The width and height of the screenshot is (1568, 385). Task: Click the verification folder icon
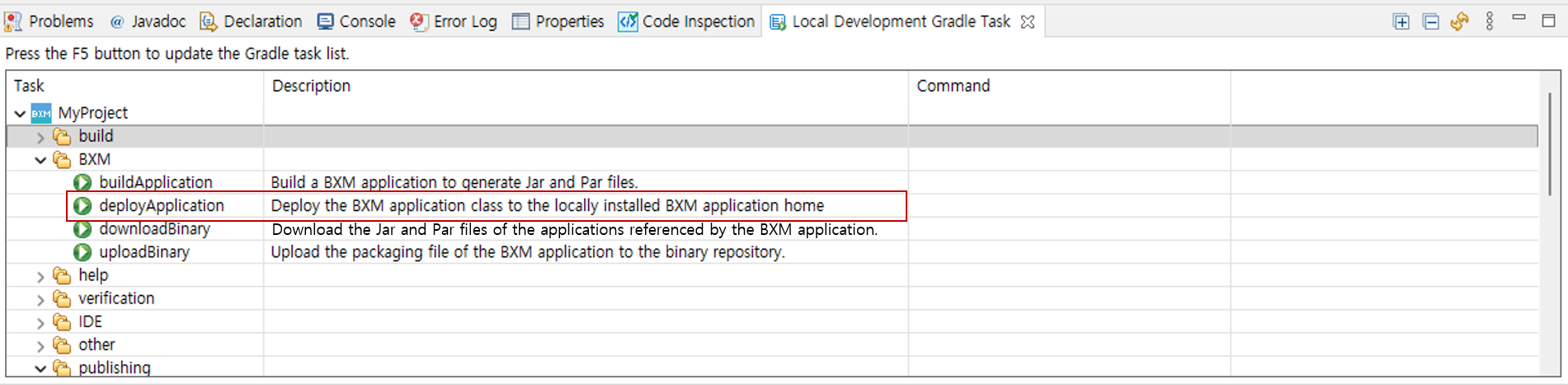pyautogui.click(x=62, y=298)
